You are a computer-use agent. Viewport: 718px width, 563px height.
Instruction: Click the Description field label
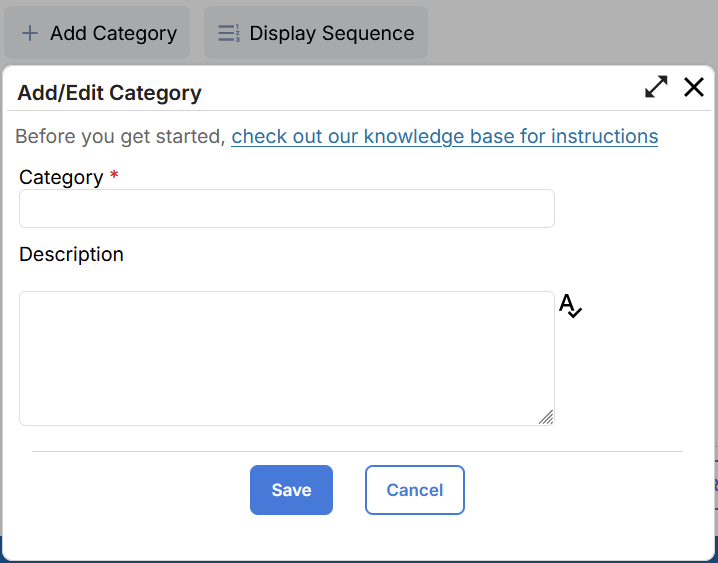click(71, 254)
